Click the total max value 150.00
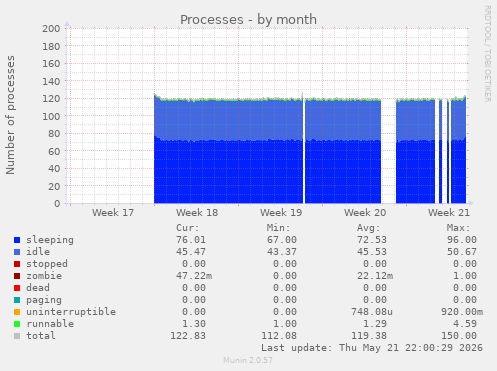This screenshot has width=497, height=371. click(x=459, y=336)
